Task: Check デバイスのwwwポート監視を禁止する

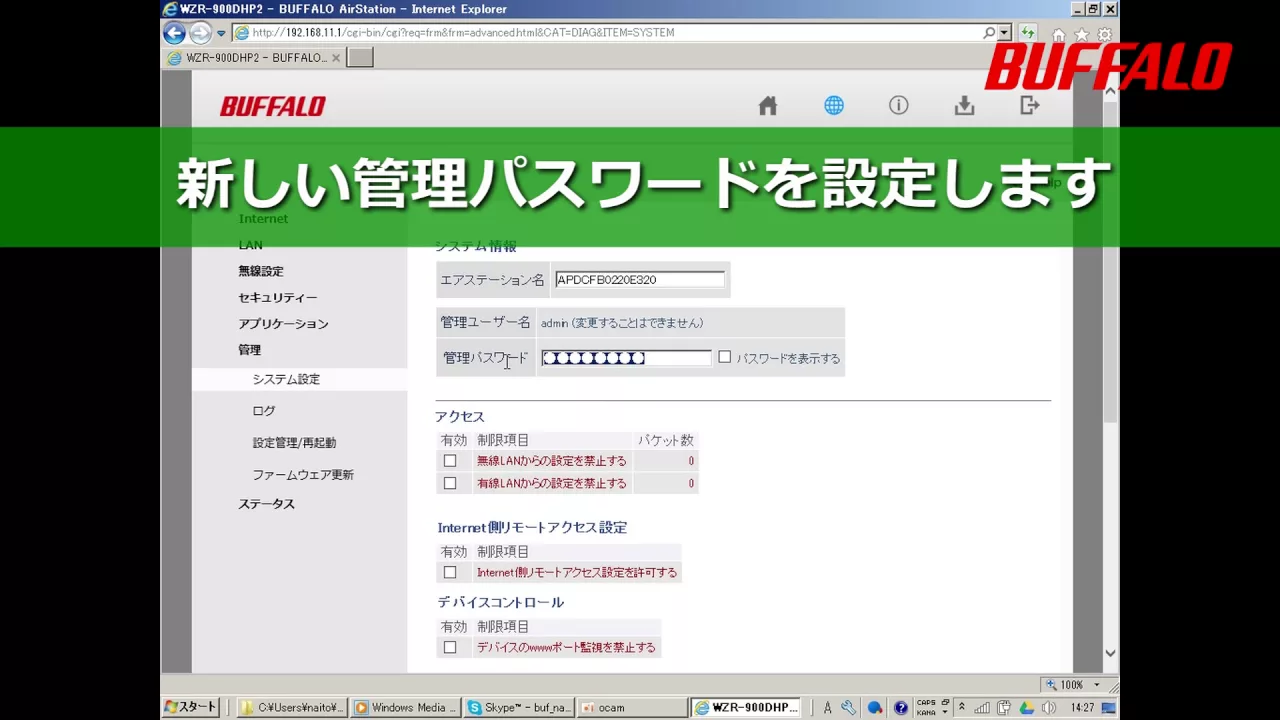Action: pyautogui.click(x=450, y=648)
